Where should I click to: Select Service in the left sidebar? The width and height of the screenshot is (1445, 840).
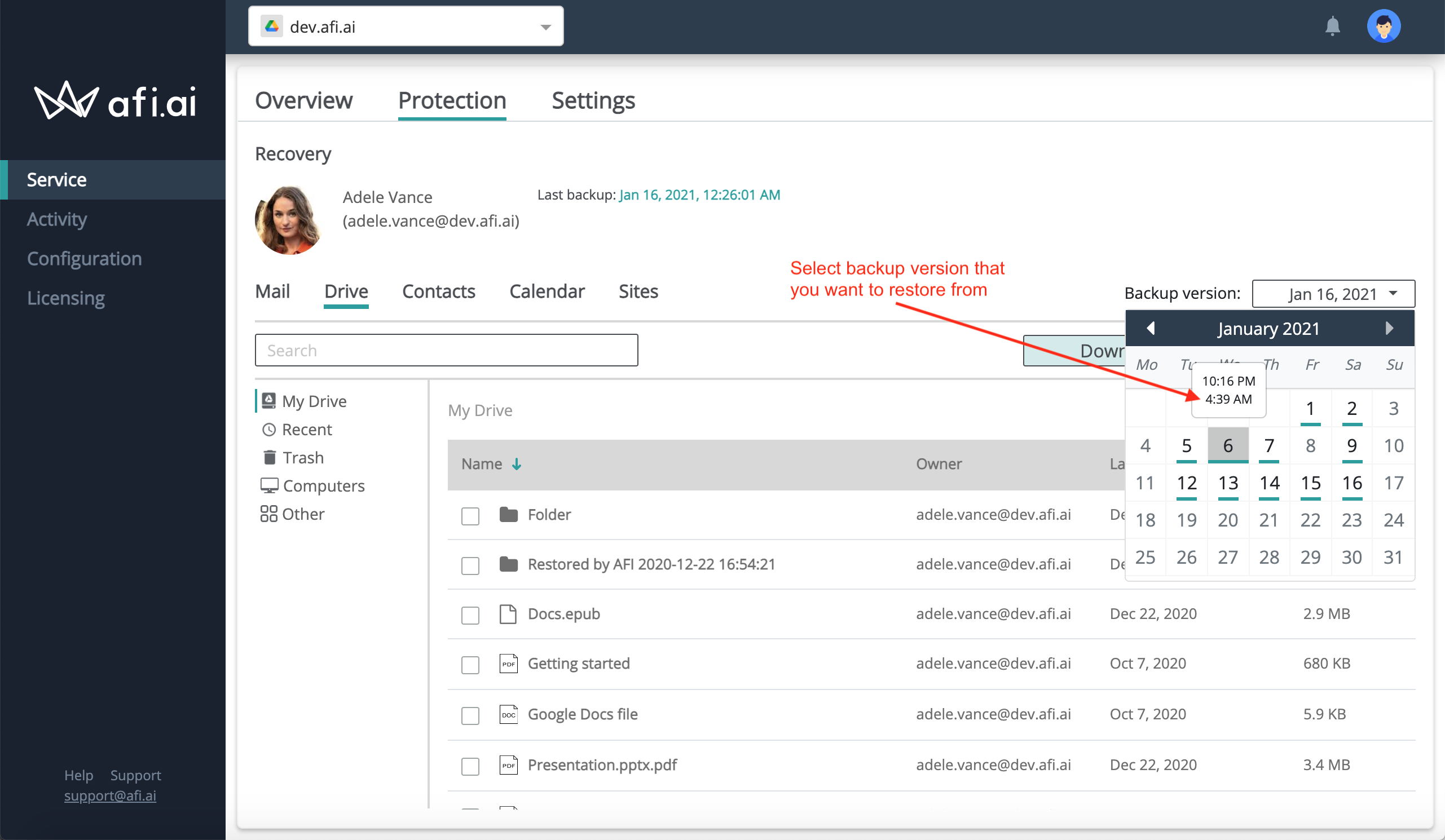tap(113, 179)
